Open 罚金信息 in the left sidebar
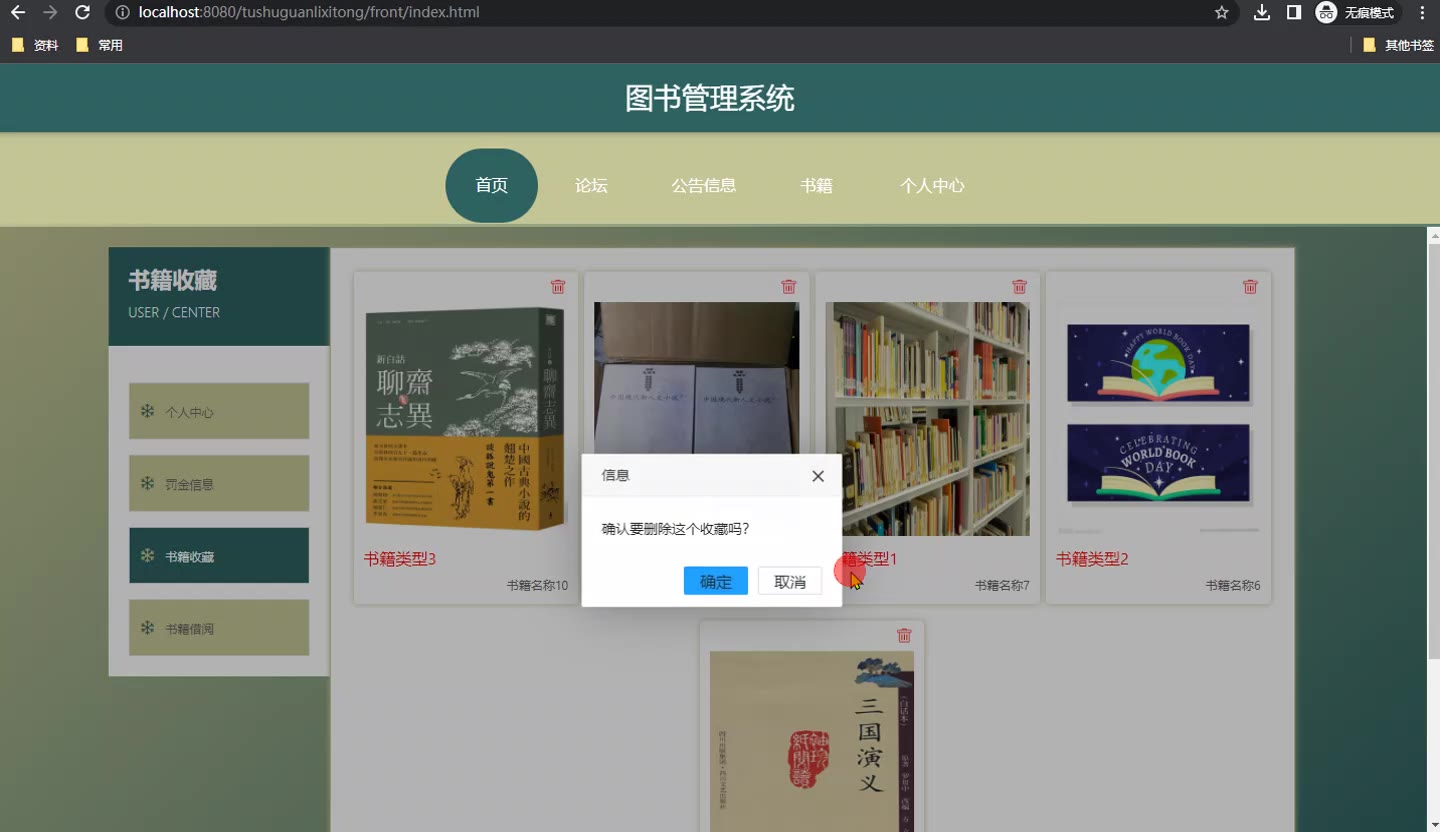This screenshot has width=1440, height=832. pyautogui.click(x=219, y=483)
